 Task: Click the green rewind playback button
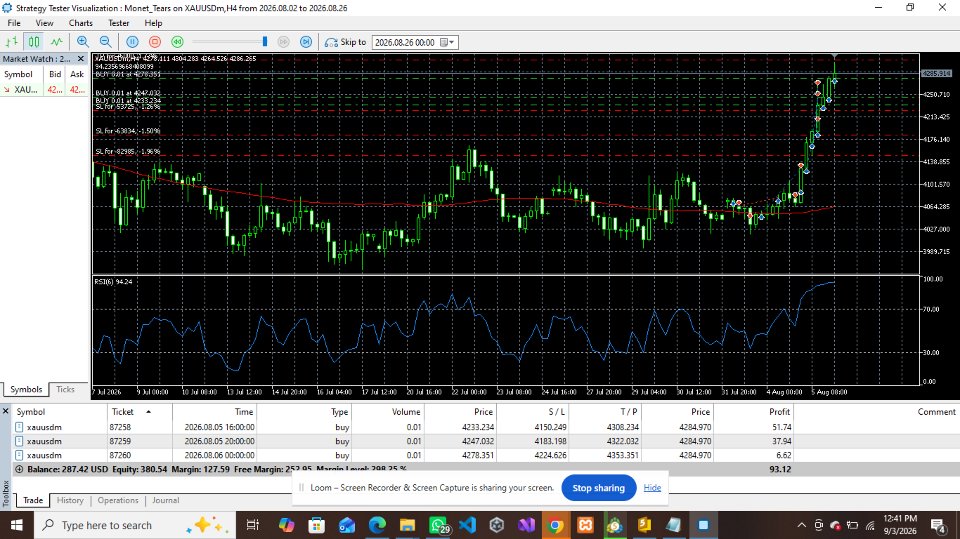(x=178, y=42)
